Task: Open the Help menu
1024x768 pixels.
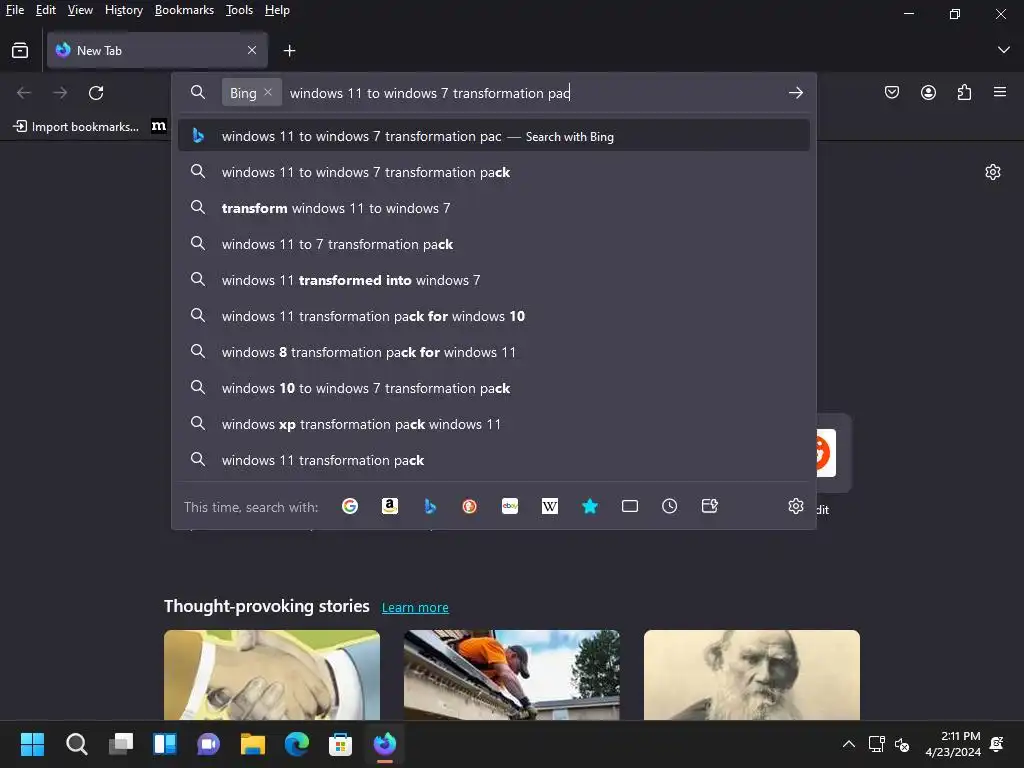Action: coord(277,10)
